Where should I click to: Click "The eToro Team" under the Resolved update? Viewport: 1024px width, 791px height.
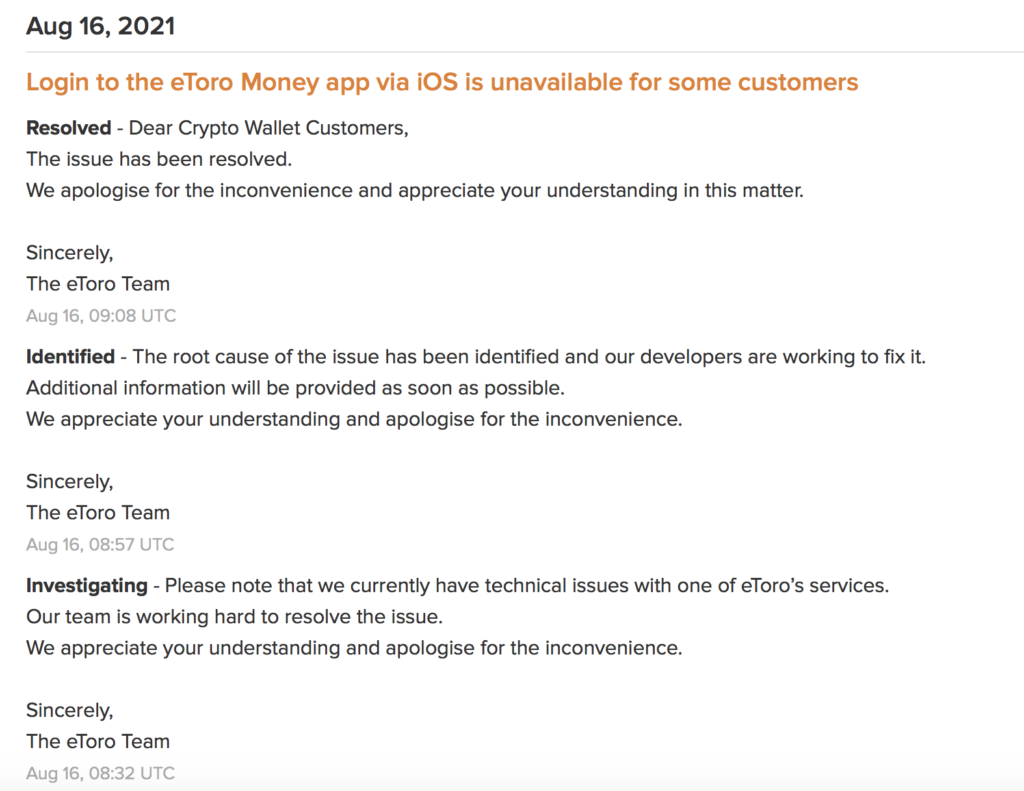pyautogui.click(x=98, y=284)
